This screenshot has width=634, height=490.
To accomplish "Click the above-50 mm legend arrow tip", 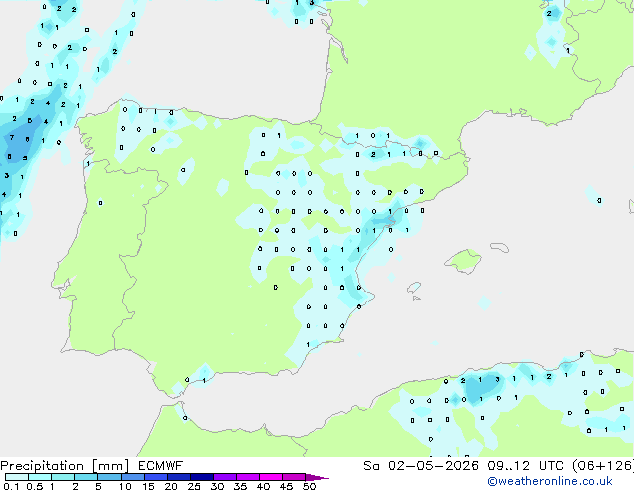I will pos(317,477).
